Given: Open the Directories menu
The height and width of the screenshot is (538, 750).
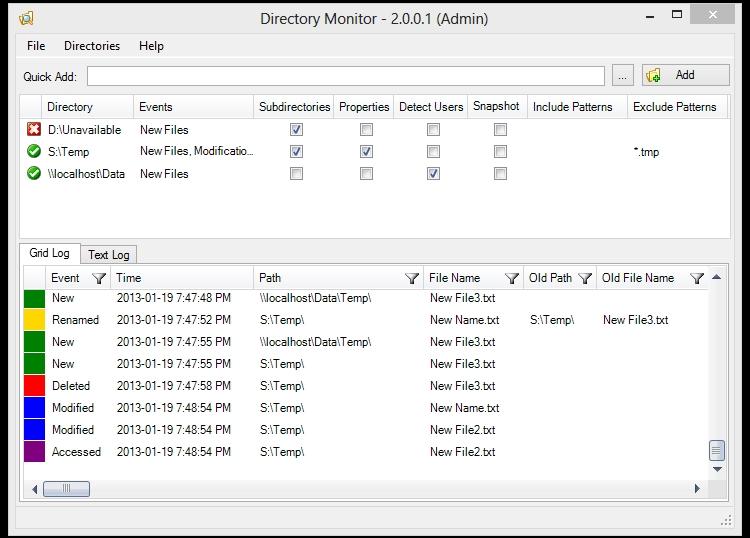Looking at the screenshot, I should coord(92,46).
